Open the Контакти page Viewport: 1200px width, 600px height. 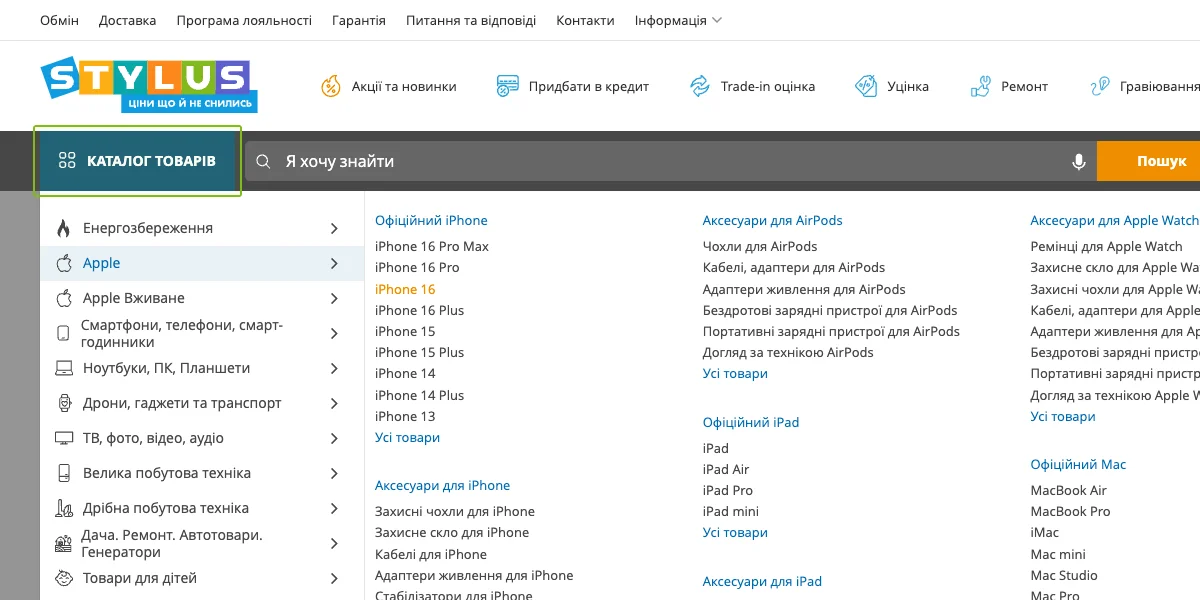tap(585, 20)
